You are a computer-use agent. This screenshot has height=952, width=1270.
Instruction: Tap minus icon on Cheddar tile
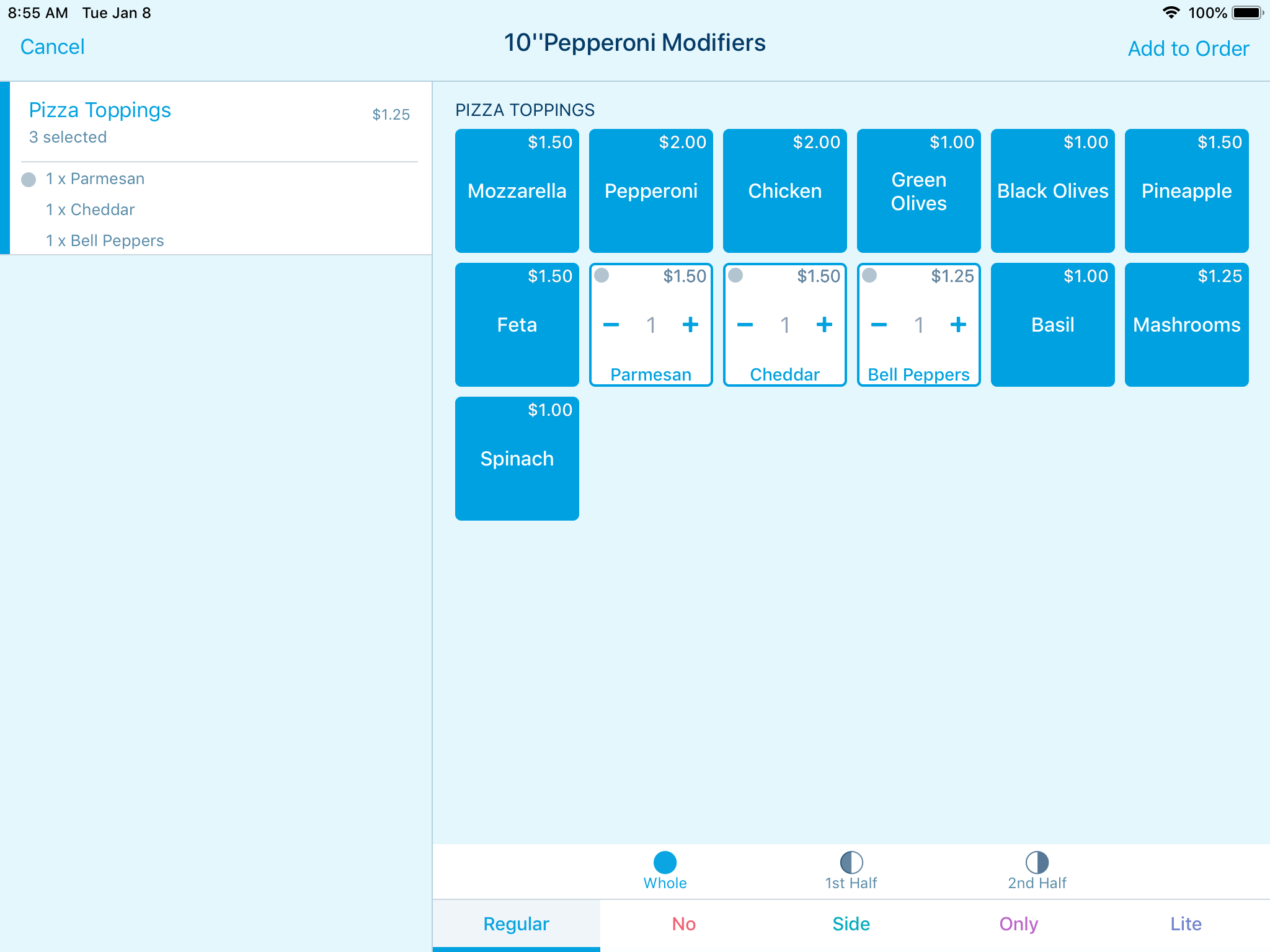[745, 325]
